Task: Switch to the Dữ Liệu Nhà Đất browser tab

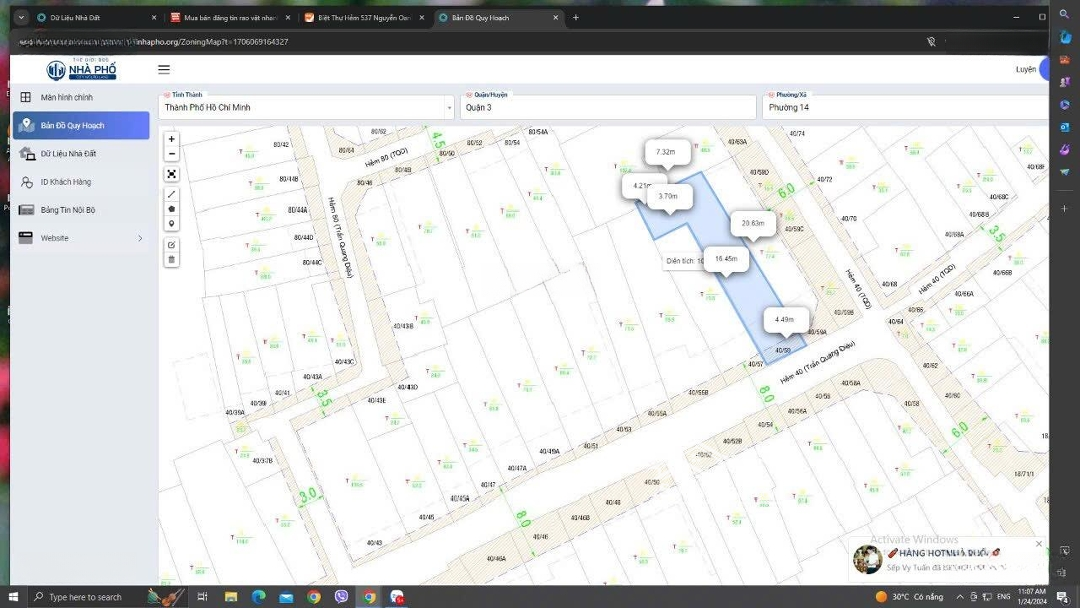Action: coord(95,18)
